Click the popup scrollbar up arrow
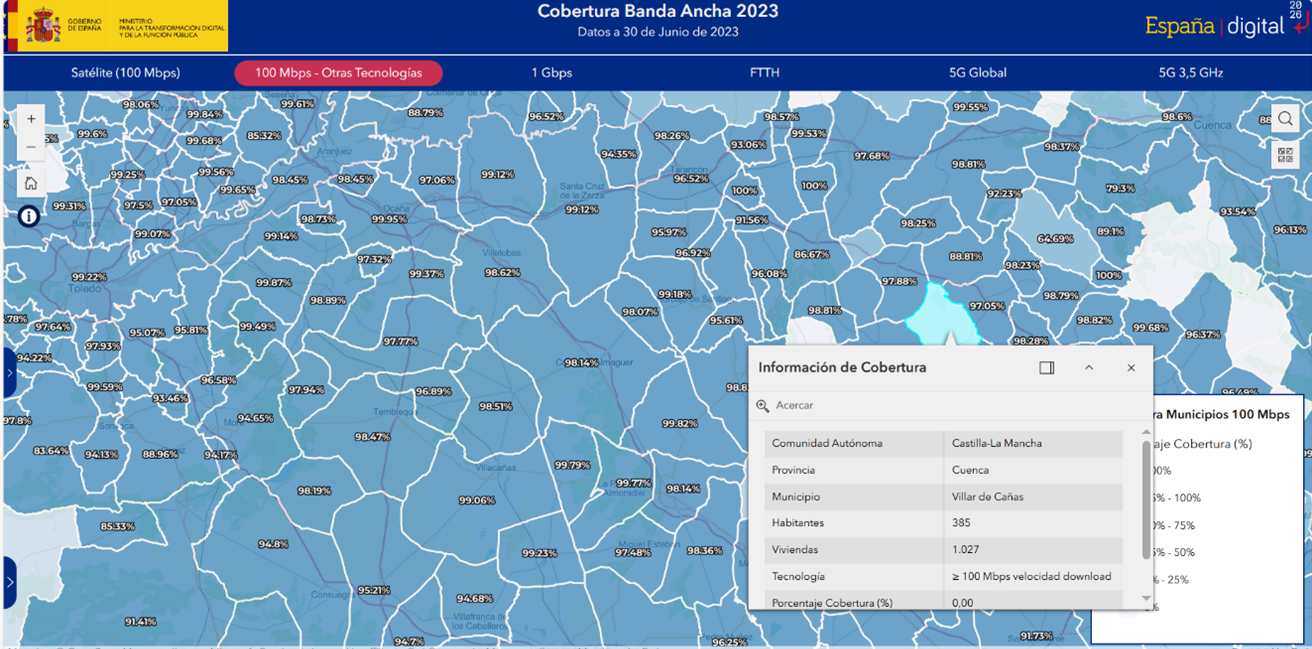Screen dimensions: 1312x649 point(1147,432)
